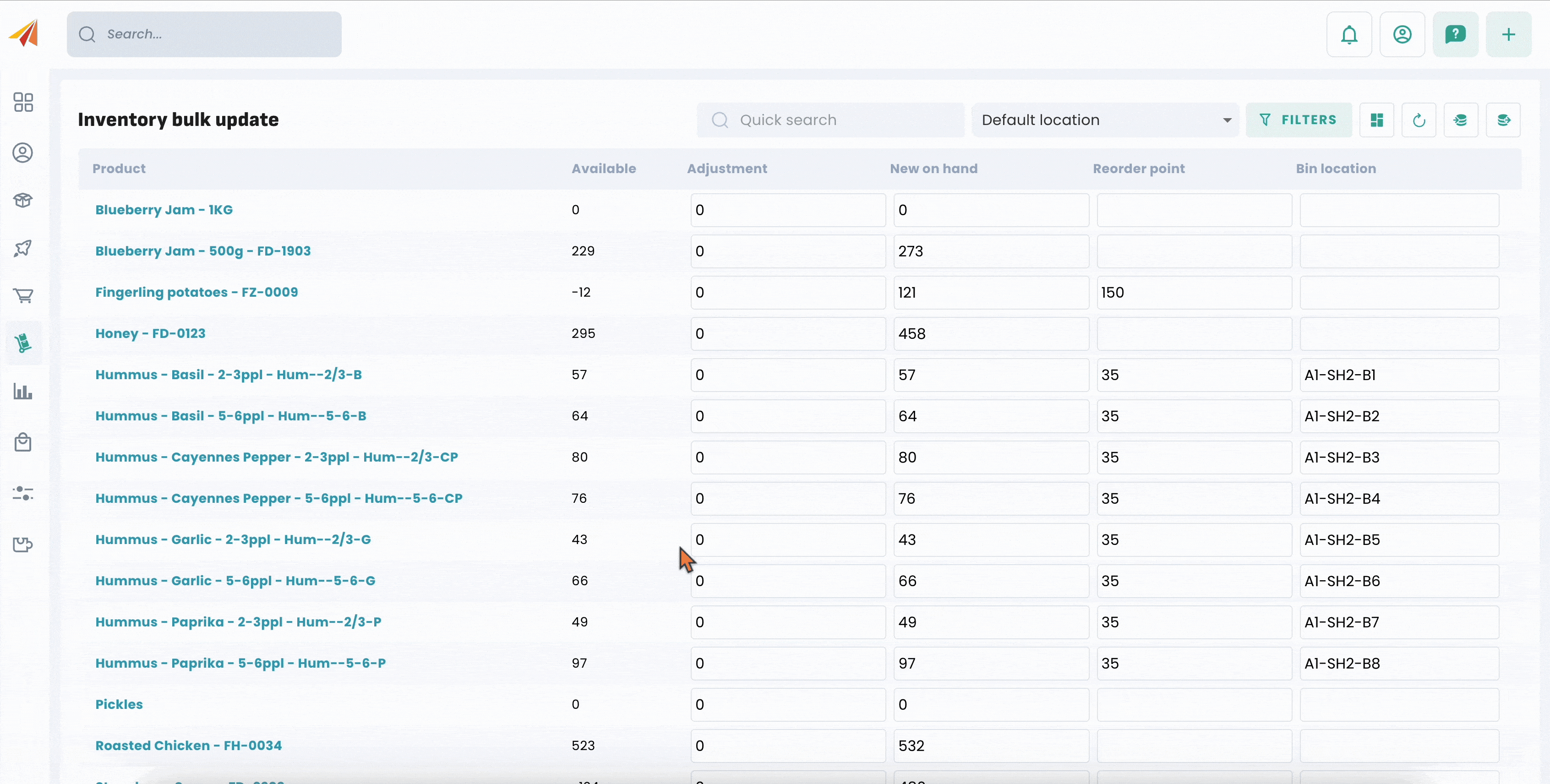Open the dashboard grid icon in sidebar
The width and height of the screenshot is (1550, 784).
pyautogui.click(x=23, y=102)
